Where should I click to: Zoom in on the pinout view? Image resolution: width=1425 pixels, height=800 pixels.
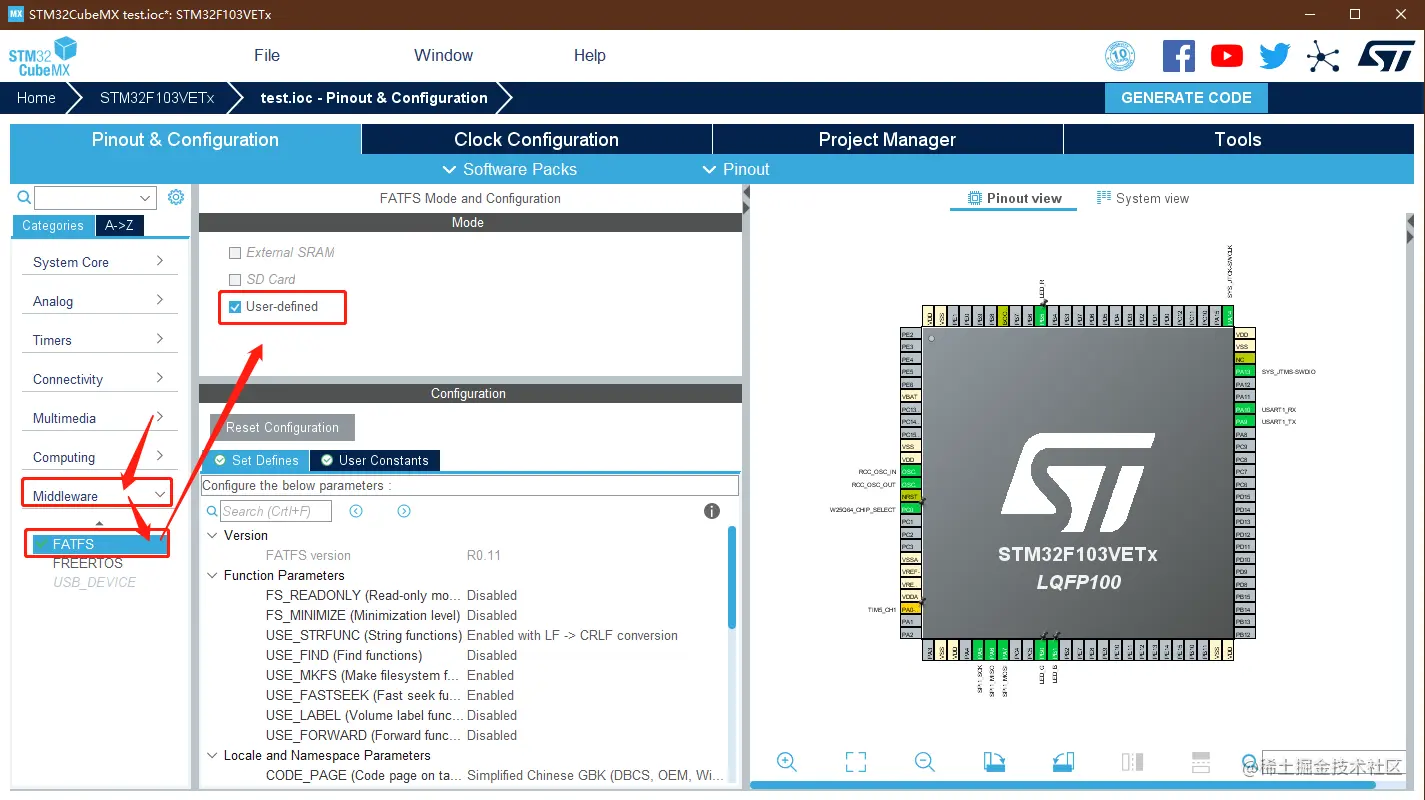point(787,762)
